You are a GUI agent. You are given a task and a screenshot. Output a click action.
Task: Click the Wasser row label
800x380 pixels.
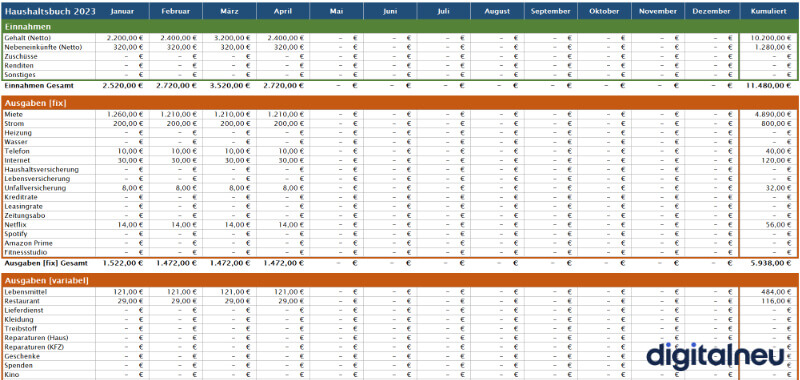[x=16, y=142]
